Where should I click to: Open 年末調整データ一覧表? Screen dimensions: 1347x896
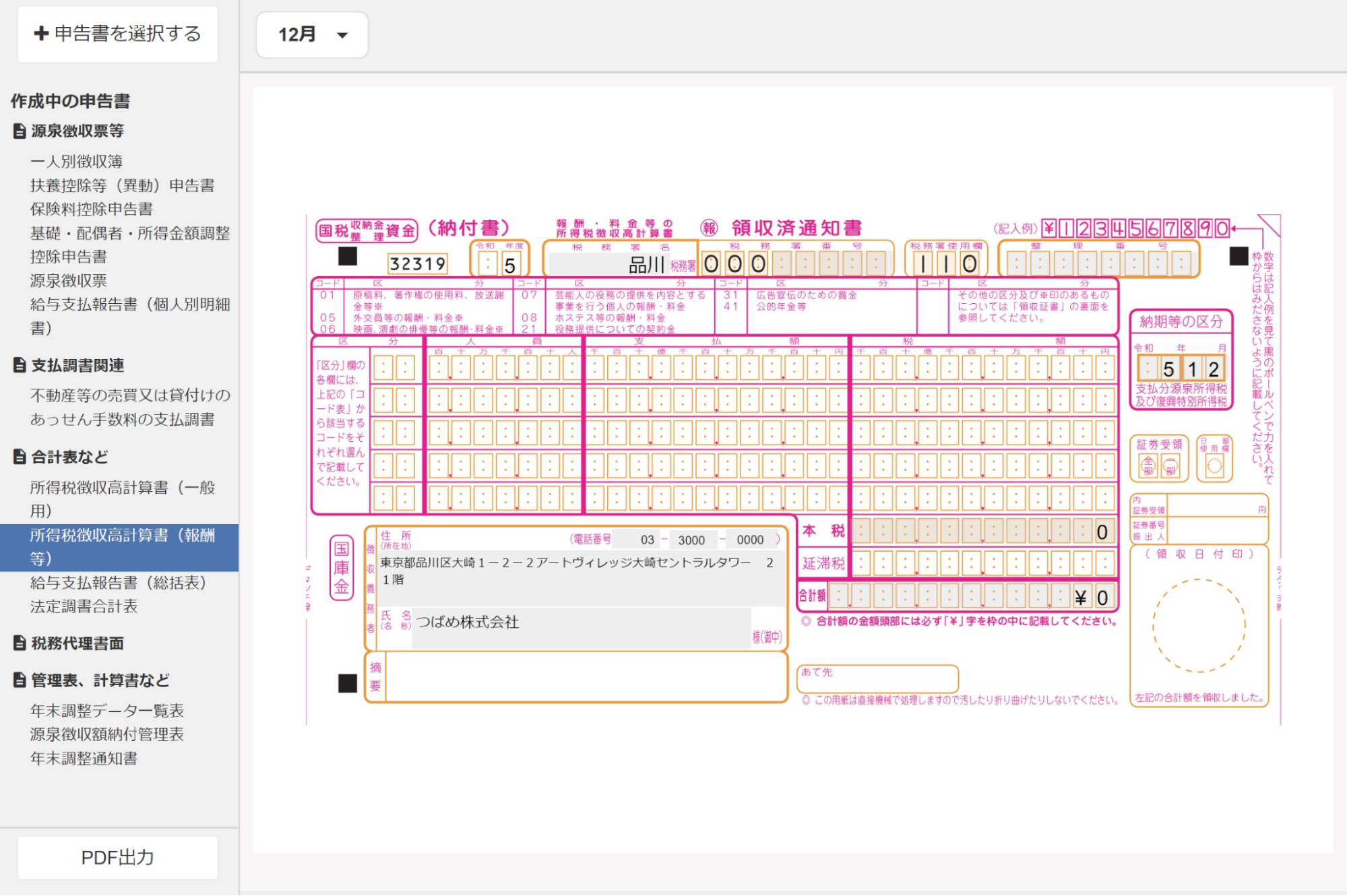pos(106,711)
